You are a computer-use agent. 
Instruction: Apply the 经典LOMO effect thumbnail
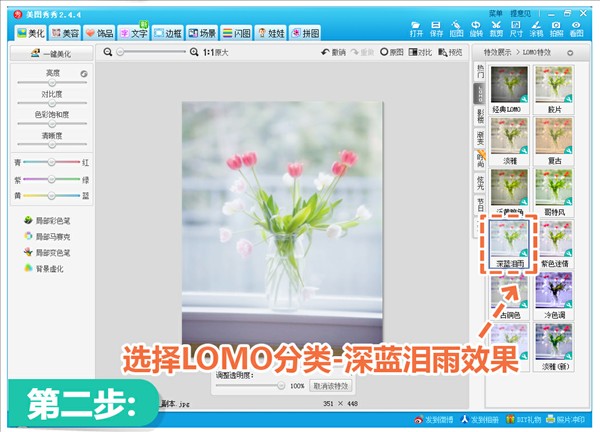509,89
